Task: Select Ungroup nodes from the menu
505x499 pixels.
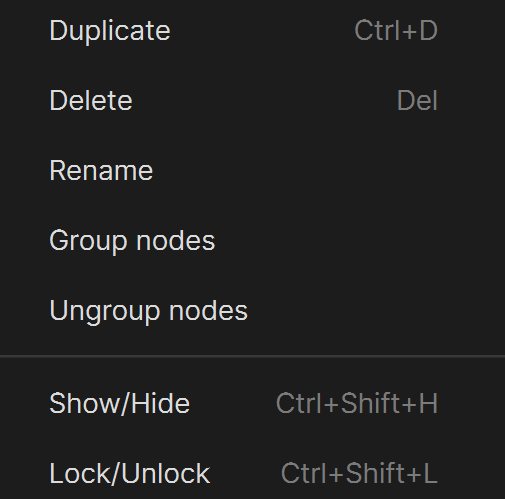Action: [252, 310]
